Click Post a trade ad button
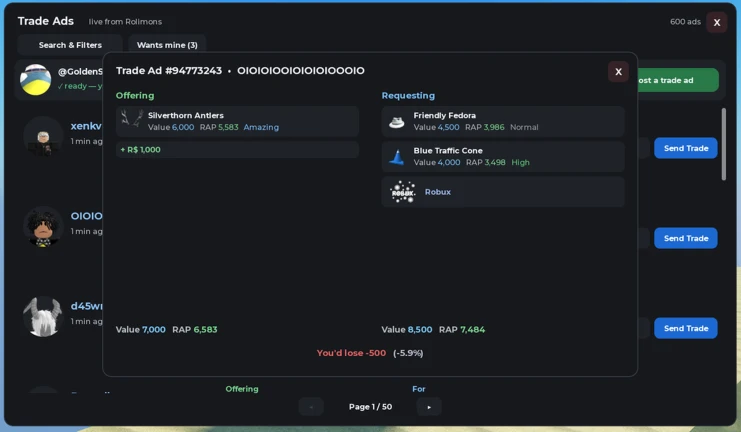 pyautogui.click(x=678, y=80)
